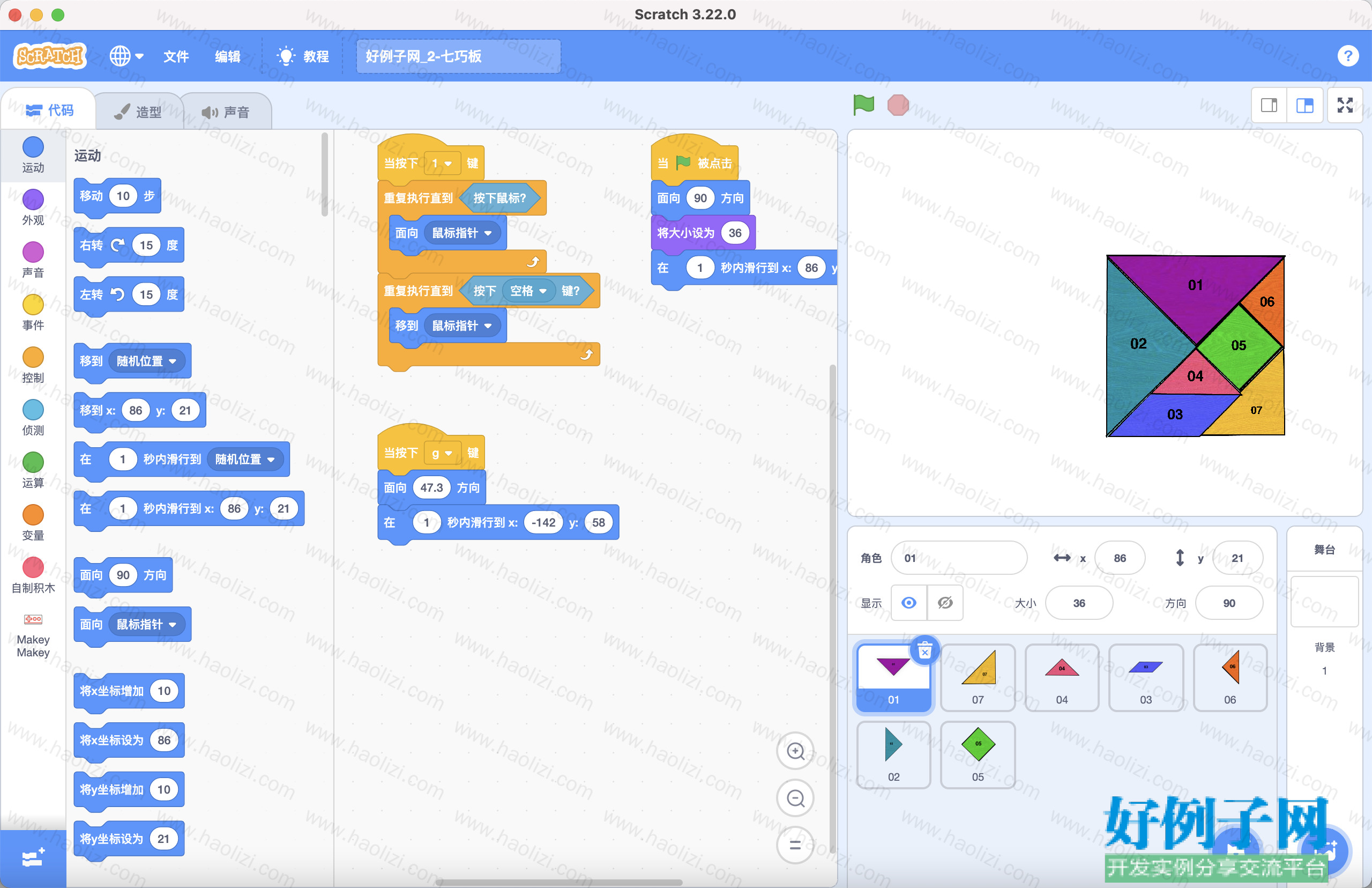
Task: Select the 运算 operators category
Action: [33, 470]
